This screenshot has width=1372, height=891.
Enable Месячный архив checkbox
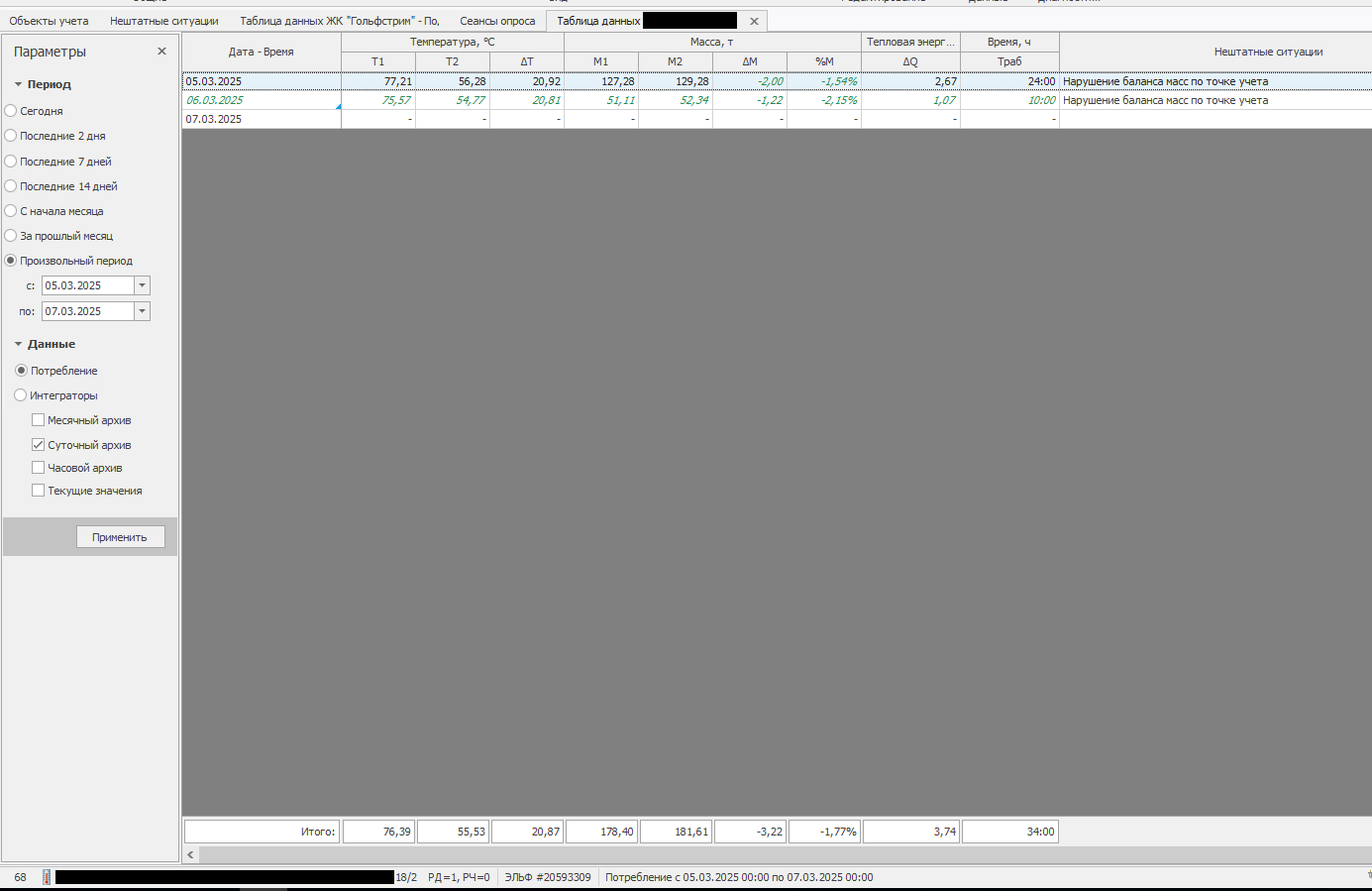click(38, 420)
